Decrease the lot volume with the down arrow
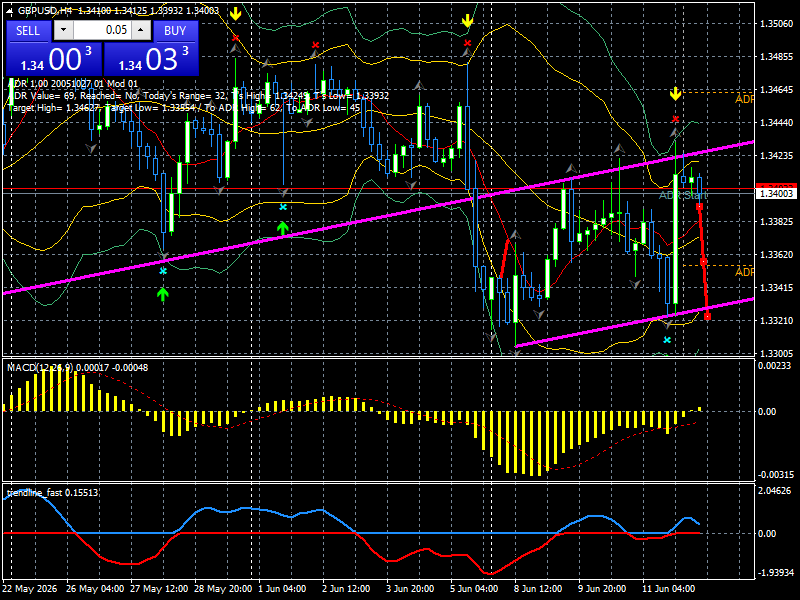800x600 pixels. tap(63, 30)
